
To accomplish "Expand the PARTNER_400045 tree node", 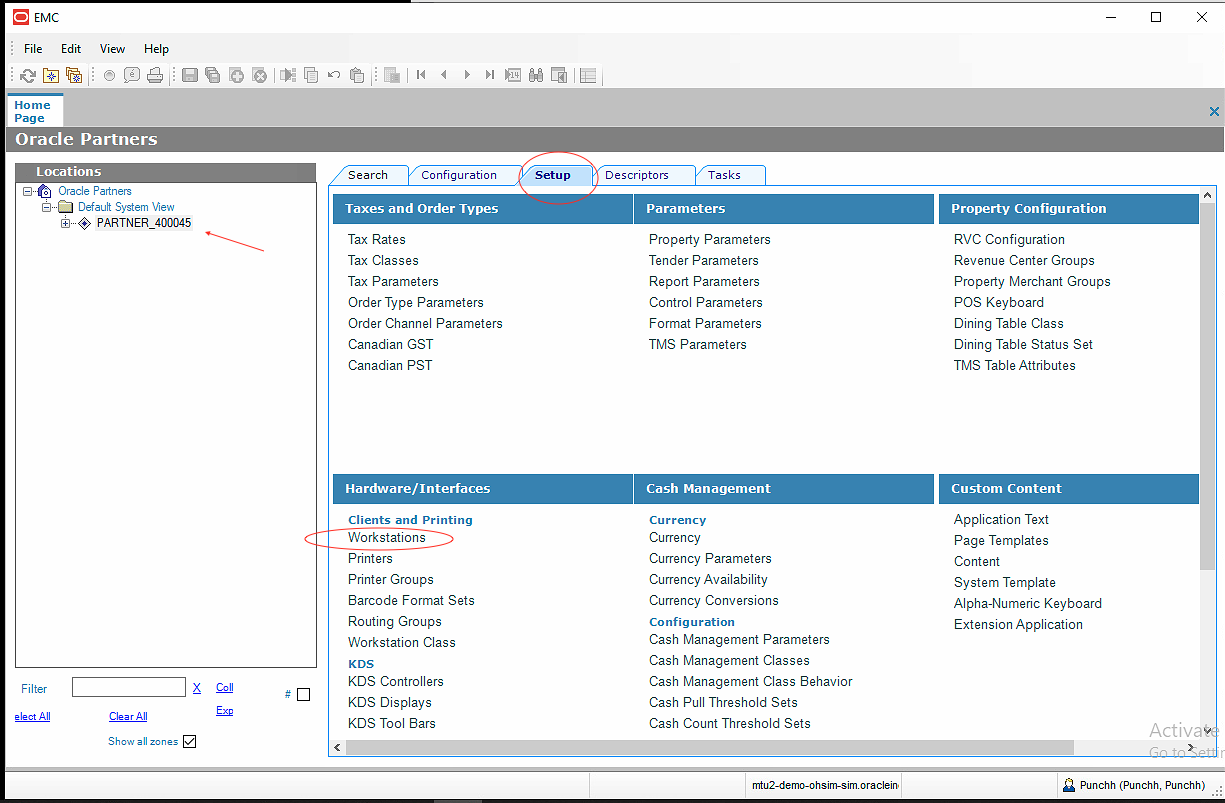I will (66, 223).
